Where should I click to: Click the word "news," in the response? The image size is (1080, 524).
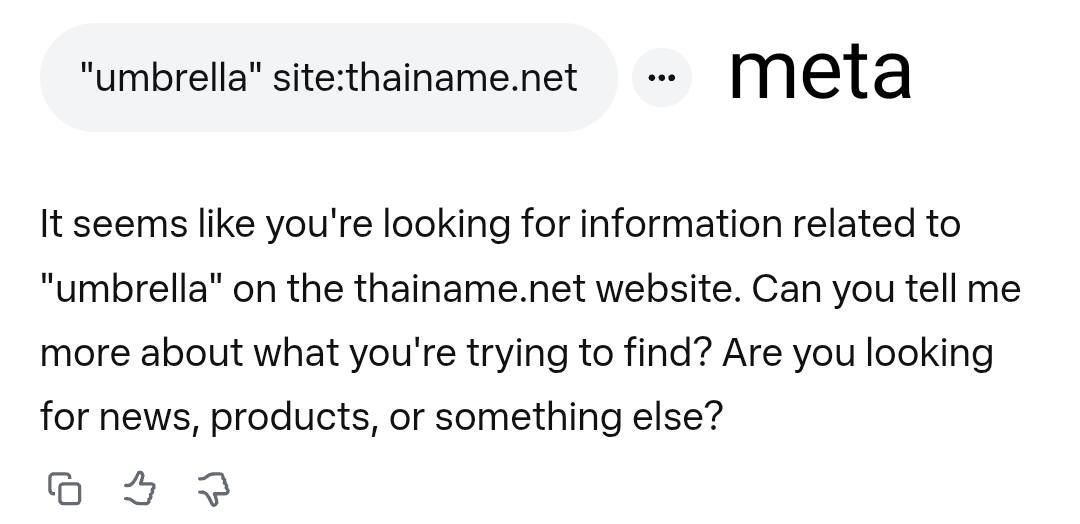pyautogui.click(x=148, y=416)
